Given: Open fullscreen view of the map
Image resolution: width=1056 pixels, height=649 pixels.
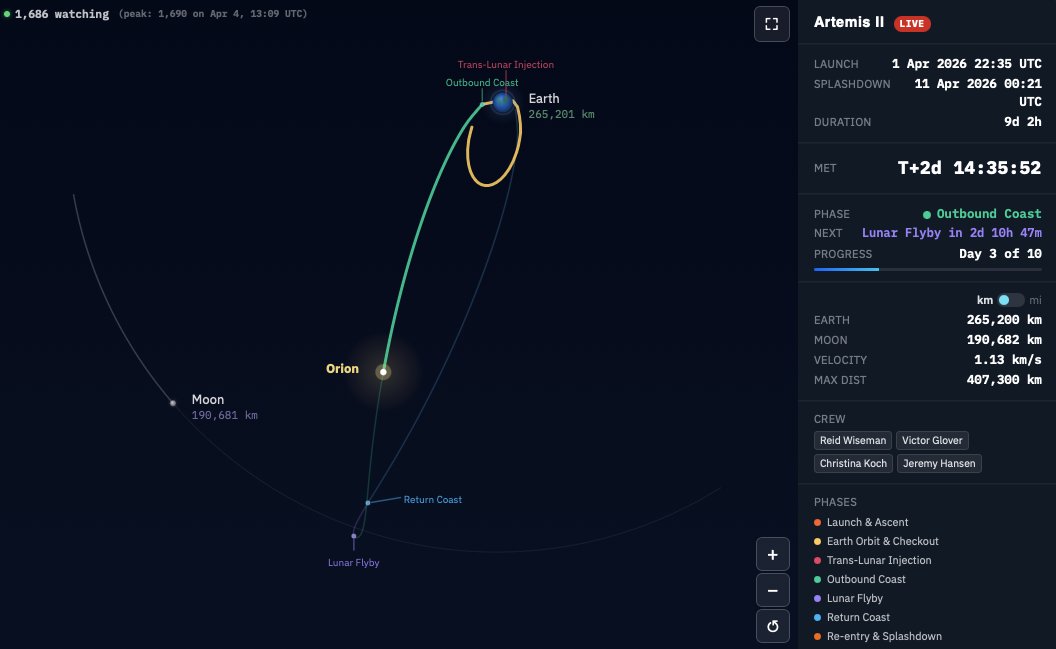Looking at the screenshot, I should point(772,24).
